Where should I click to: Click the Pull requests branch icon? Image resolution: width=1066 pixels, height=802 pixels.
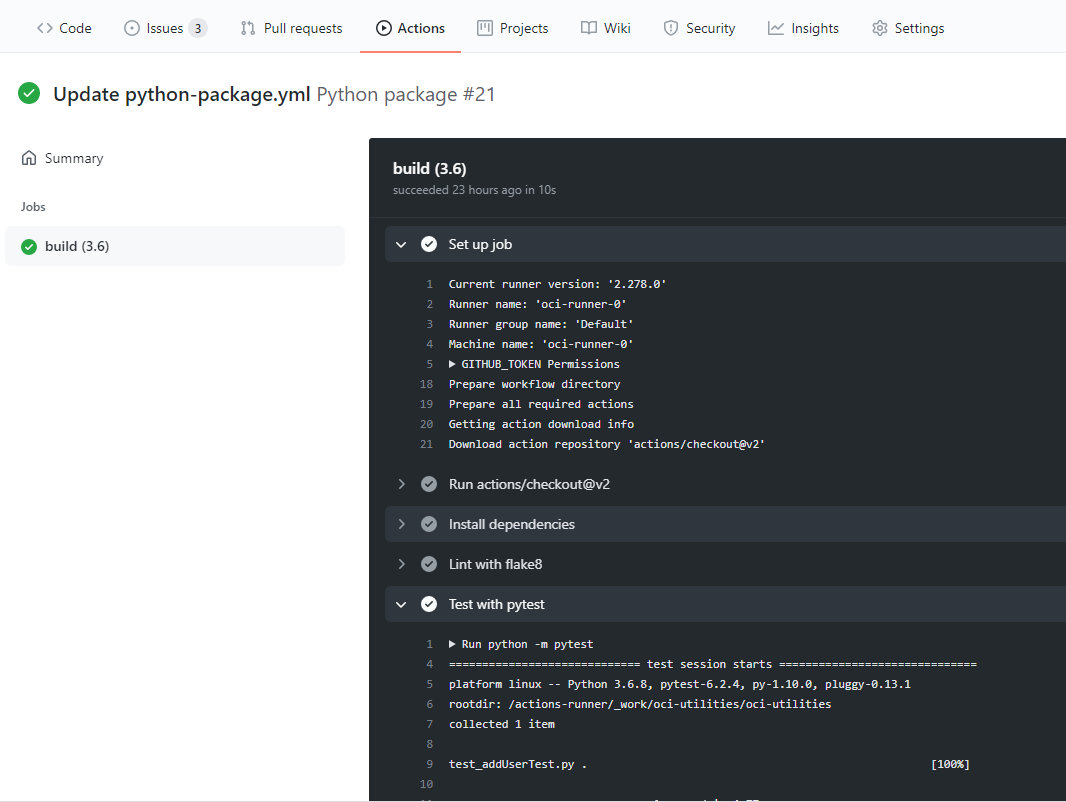[248, 28]
